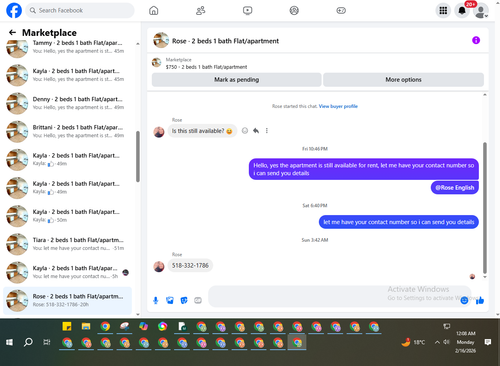The width and height of the screenshot is (500, 366).
Task: Open Windows Task View
Action: point(47,342)
